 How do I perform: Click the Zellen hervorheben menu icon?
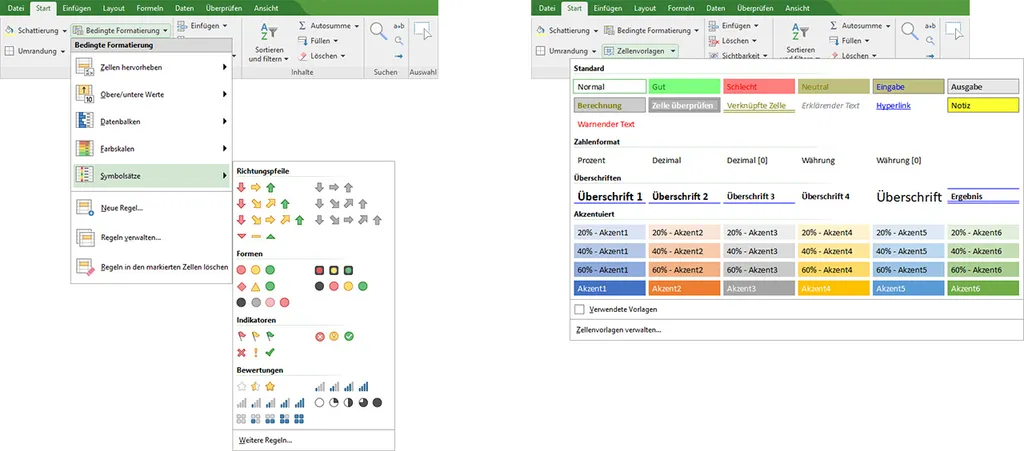coord(86,67)
